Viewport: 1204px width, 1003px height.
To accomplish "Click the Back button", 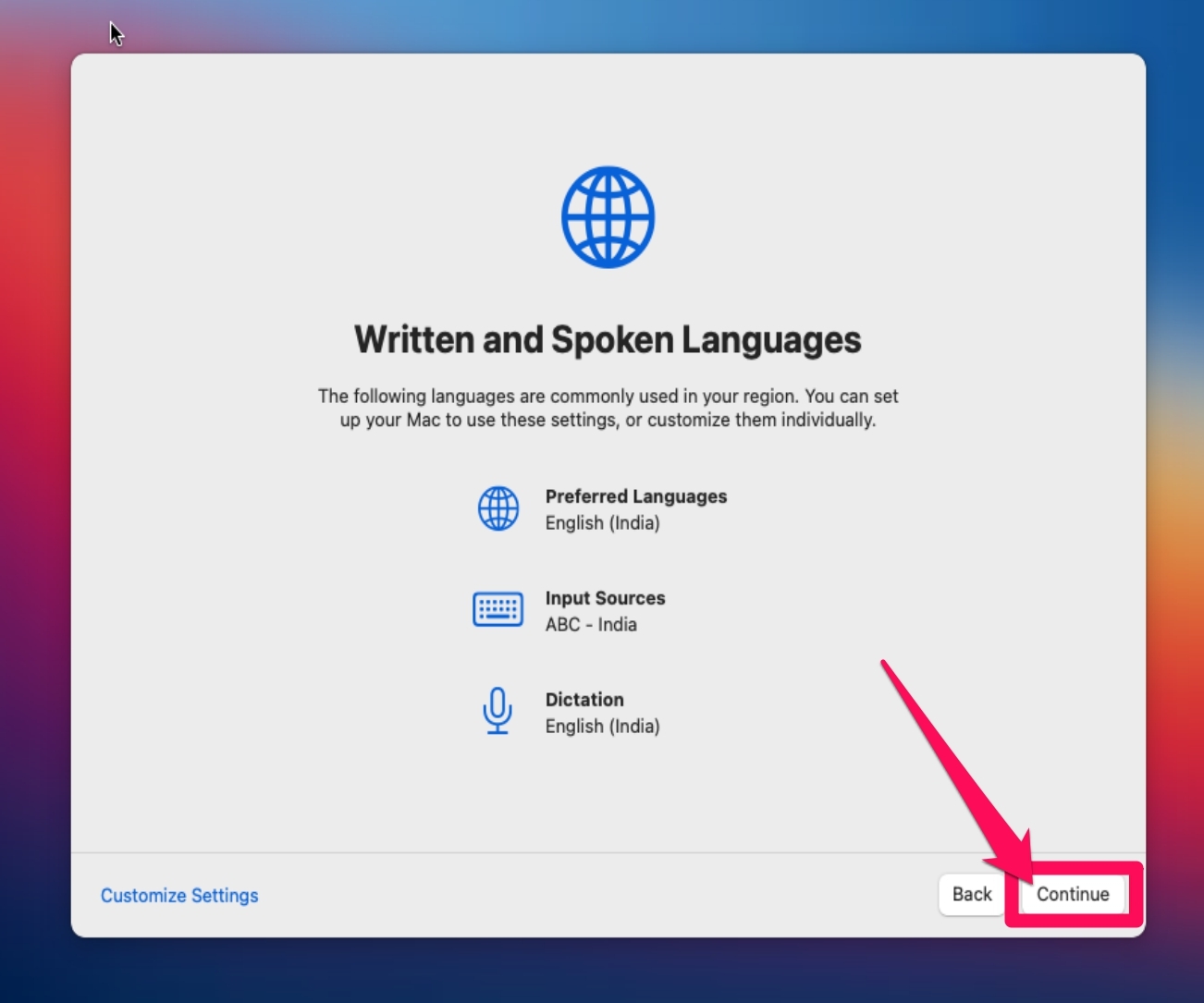I will pyautogui.click(x=971, y=894).
